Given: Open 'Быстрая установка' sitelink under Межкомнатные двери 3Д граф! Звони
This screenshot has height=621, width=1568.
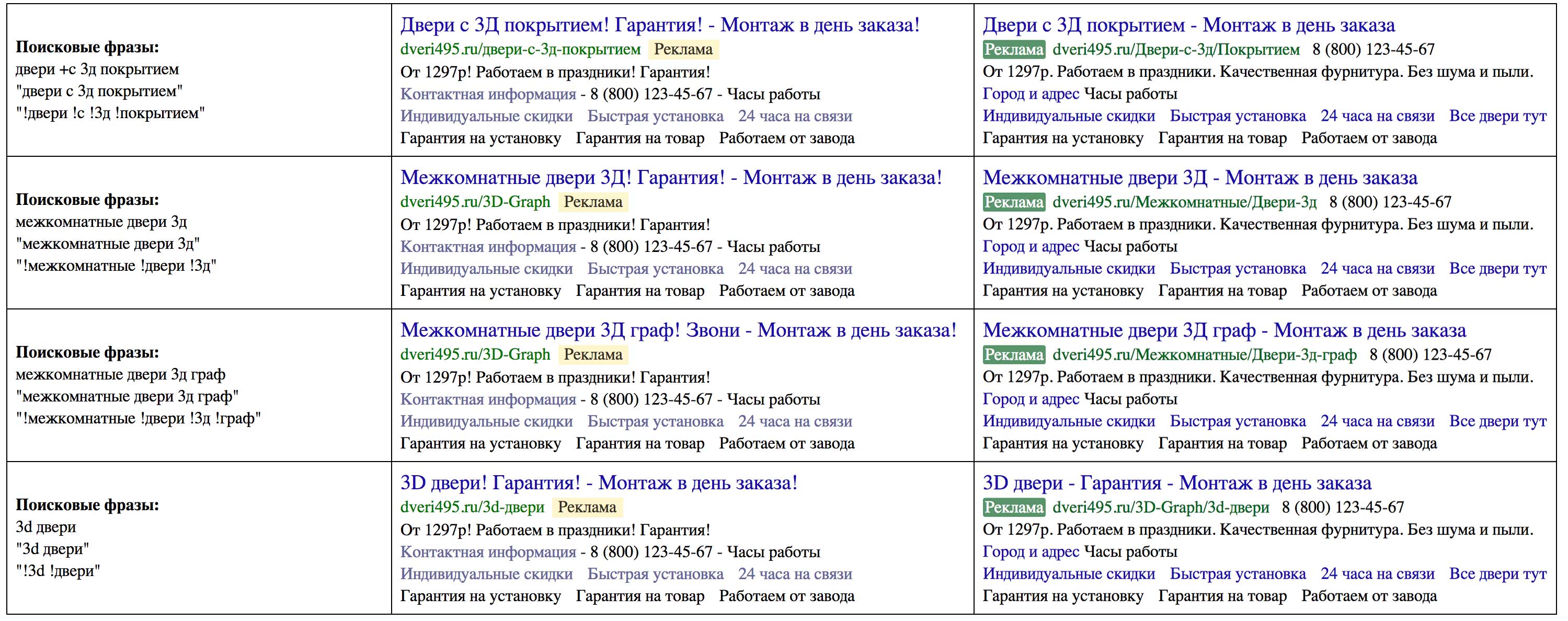Looking at the screenshot, I should [x=655, y=421].
